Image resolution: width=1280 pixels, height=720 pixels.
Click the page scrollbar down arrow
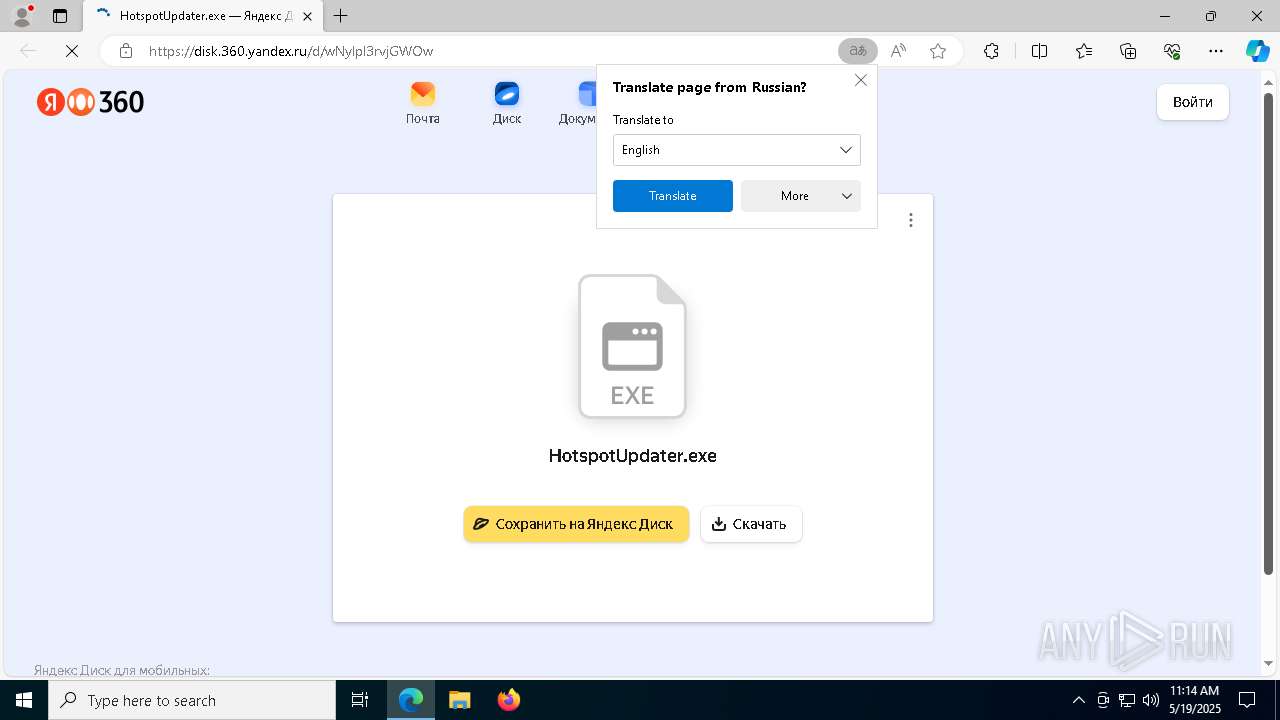click(1270, 663)
